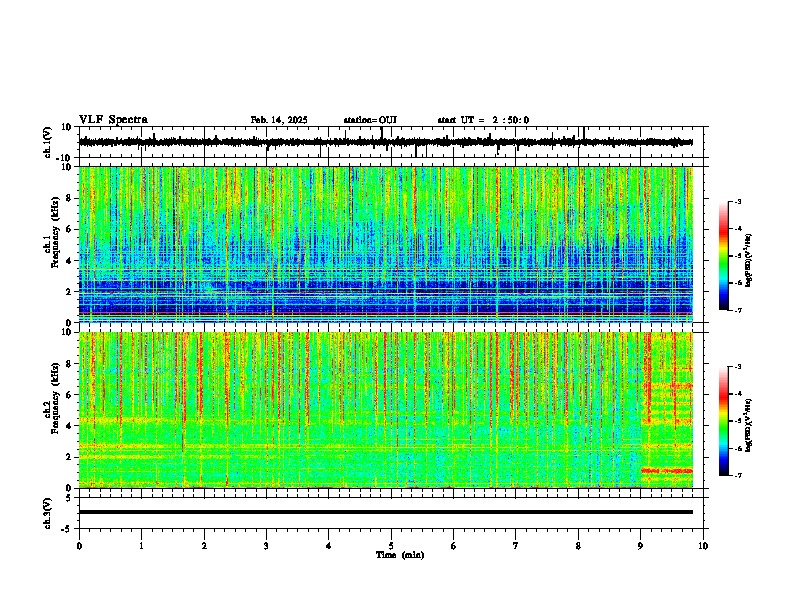Image resolution: width=792 pixels, height=612 pixels.
Task: Click the "-3" label on ch.2 color scale
Action: (x=738, y=367)
